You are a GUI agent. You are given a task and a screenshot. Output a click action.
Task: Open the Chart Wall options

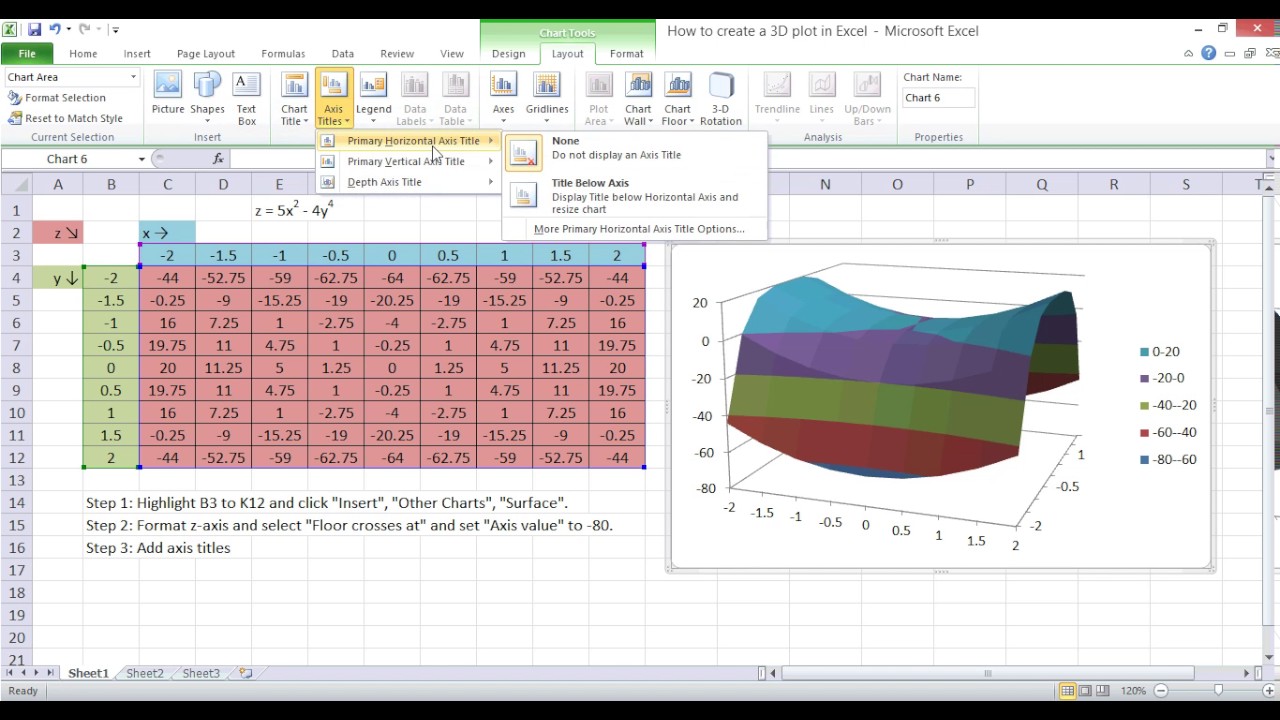(638, 99)
